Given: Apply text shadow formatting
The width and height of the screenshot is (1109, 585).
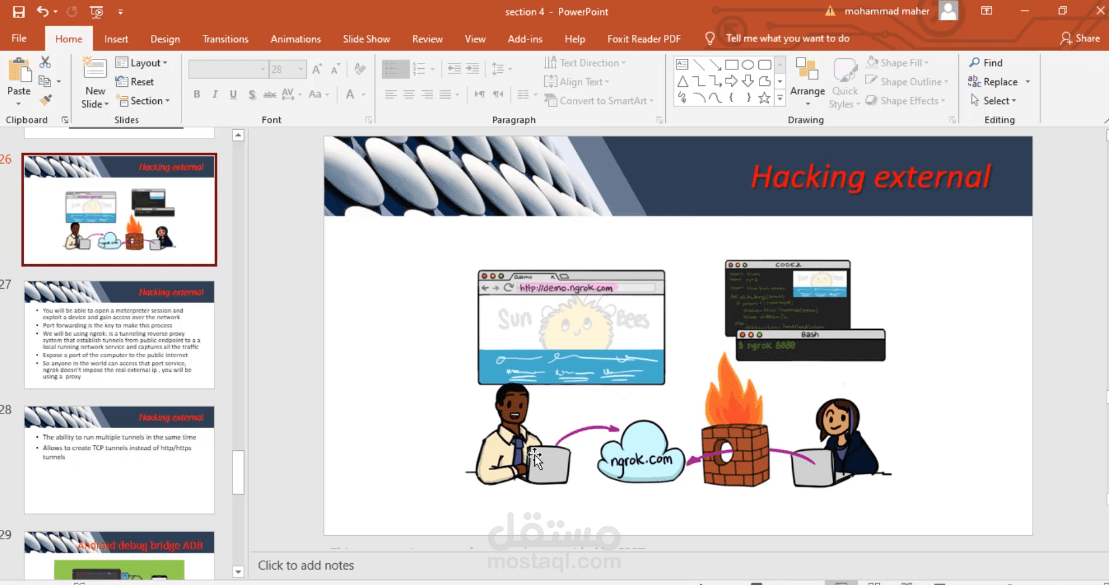Looking at the screenshot, I should pos(251,94).
